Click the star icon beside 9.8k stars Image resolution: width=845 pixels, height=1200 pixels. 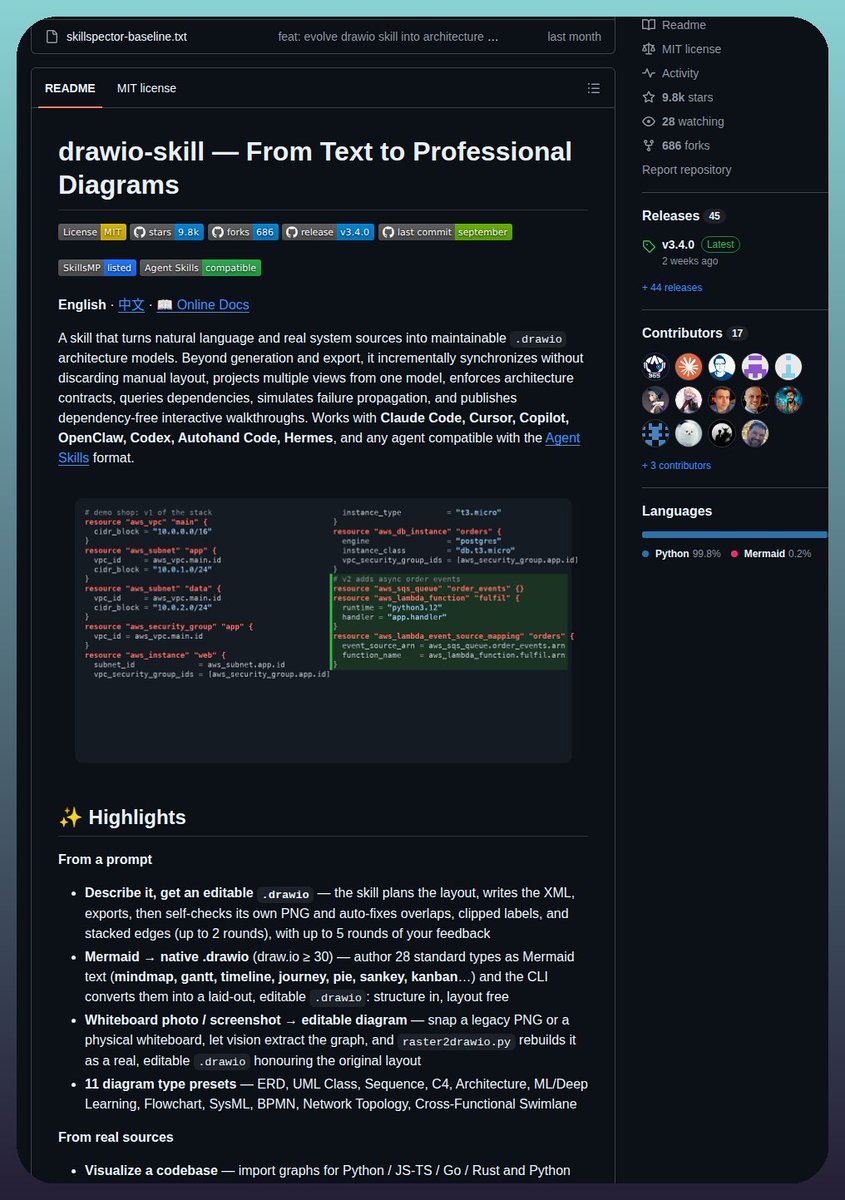click(649, 97)
